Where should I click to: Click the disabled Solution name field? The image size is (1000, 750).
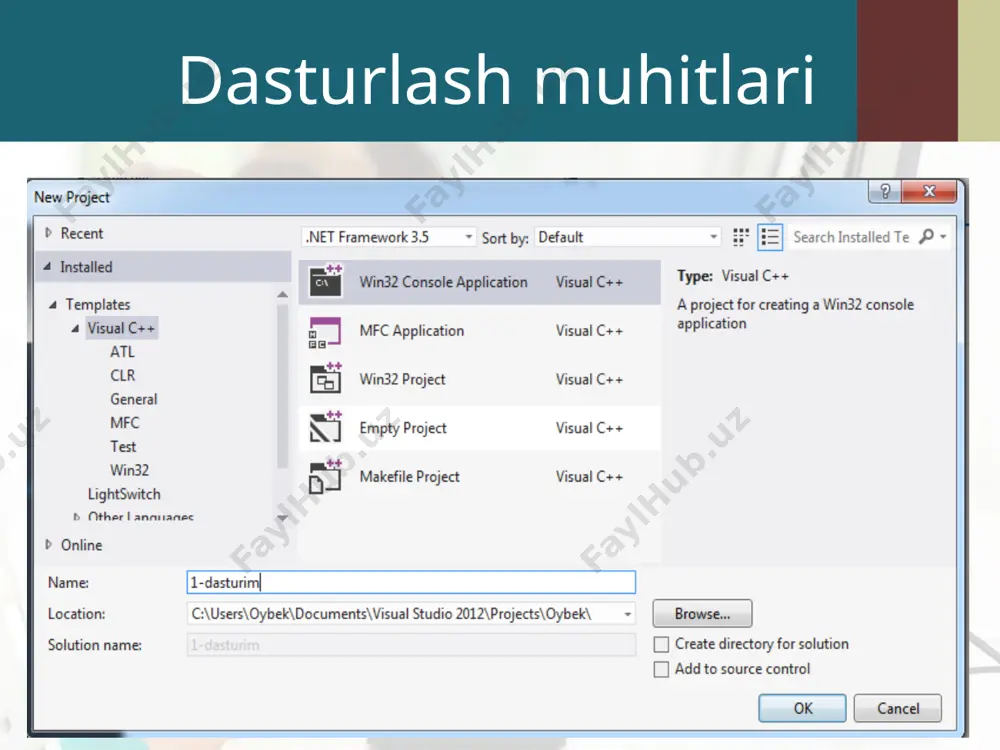point(411,645)
